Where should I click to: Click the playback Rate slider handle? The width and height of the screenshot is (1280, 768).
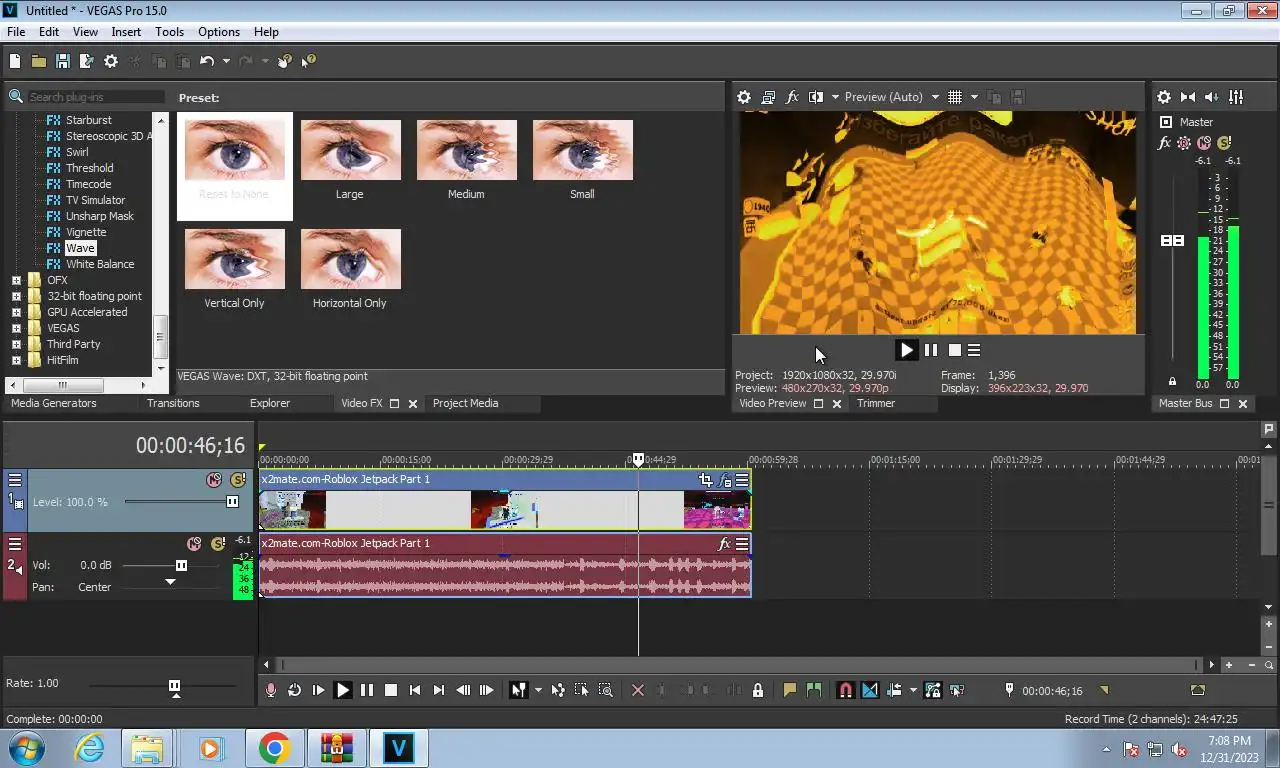pyautogui.click(x=175, y=686)
